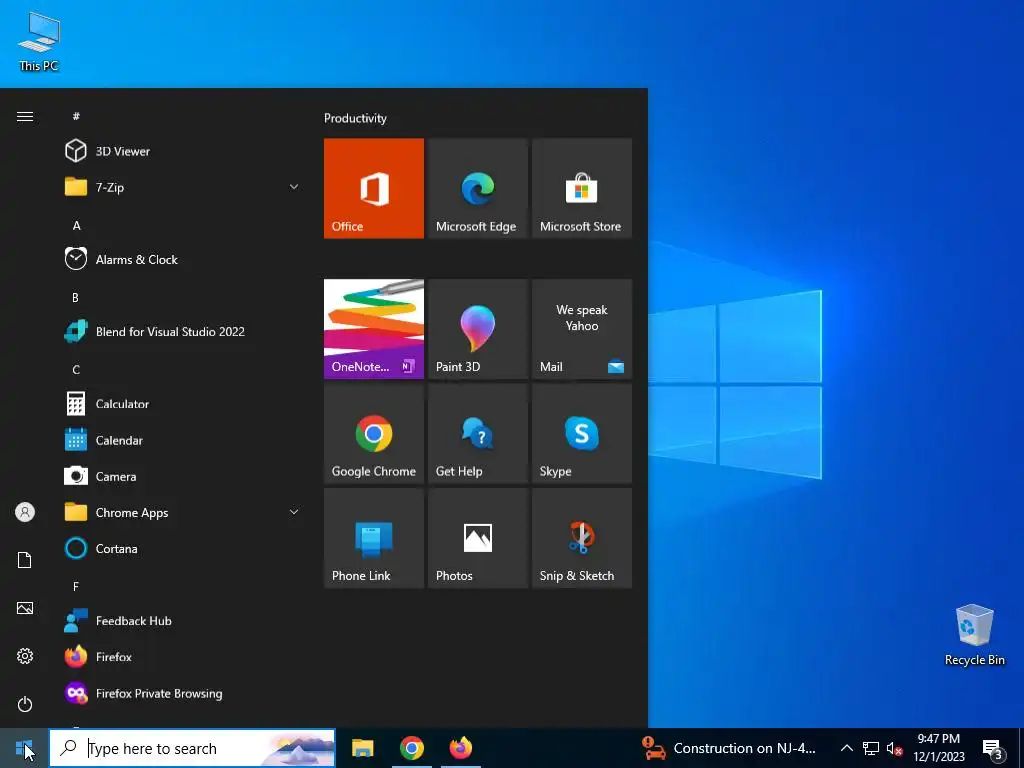
Task: Open the Photos tile
Action: point(477,538)
